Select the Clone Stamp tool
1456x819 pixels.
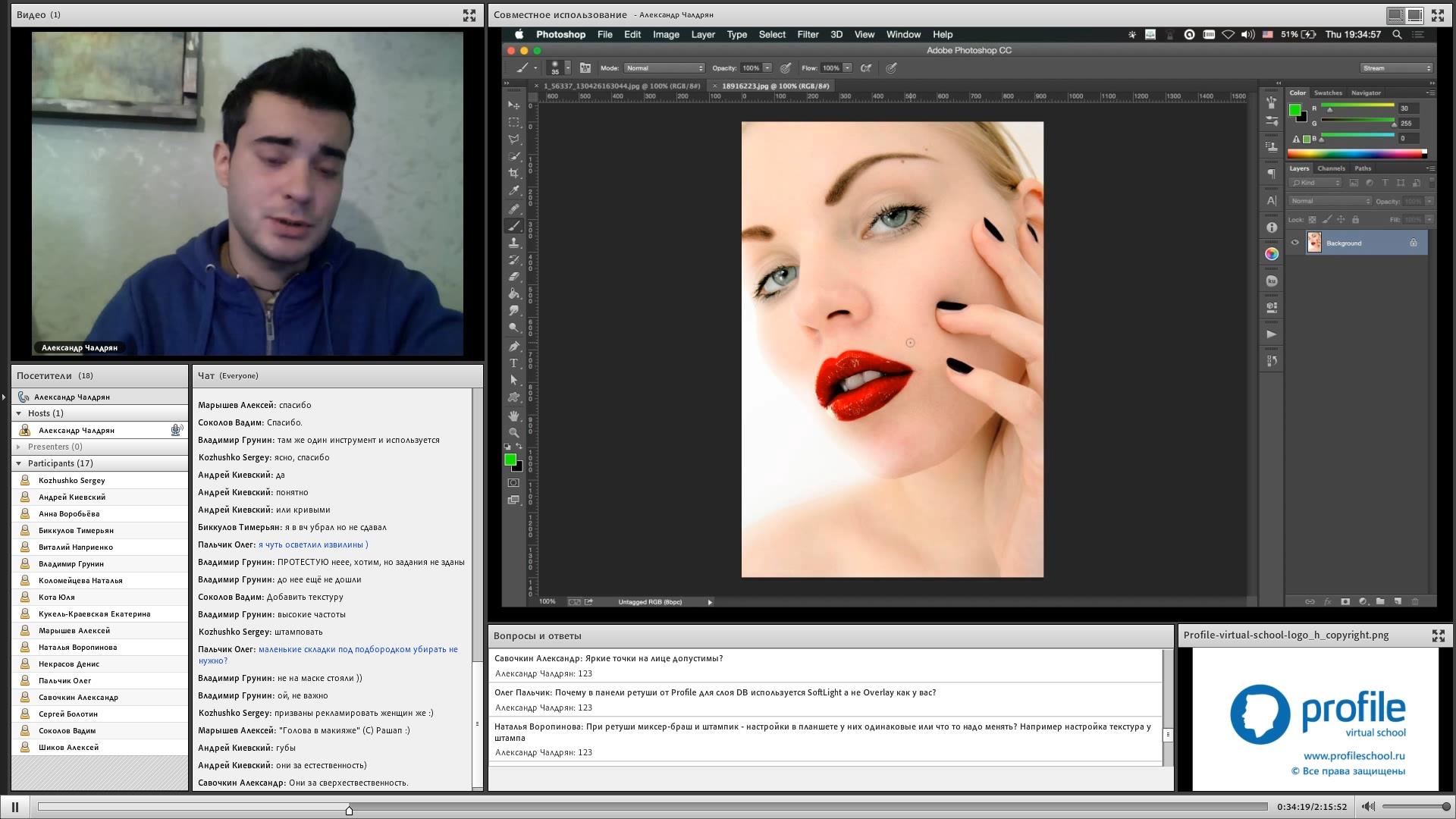514,243
